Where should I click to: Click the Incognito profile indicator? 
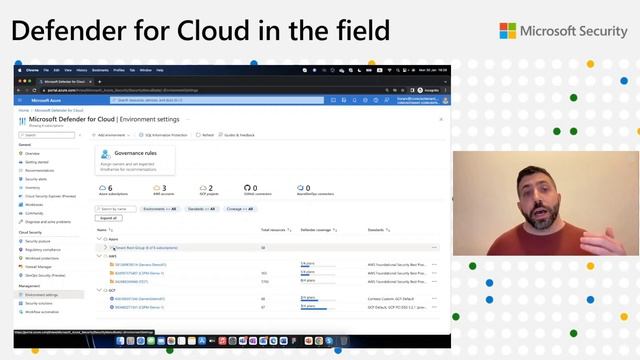[x=428, y=90]
